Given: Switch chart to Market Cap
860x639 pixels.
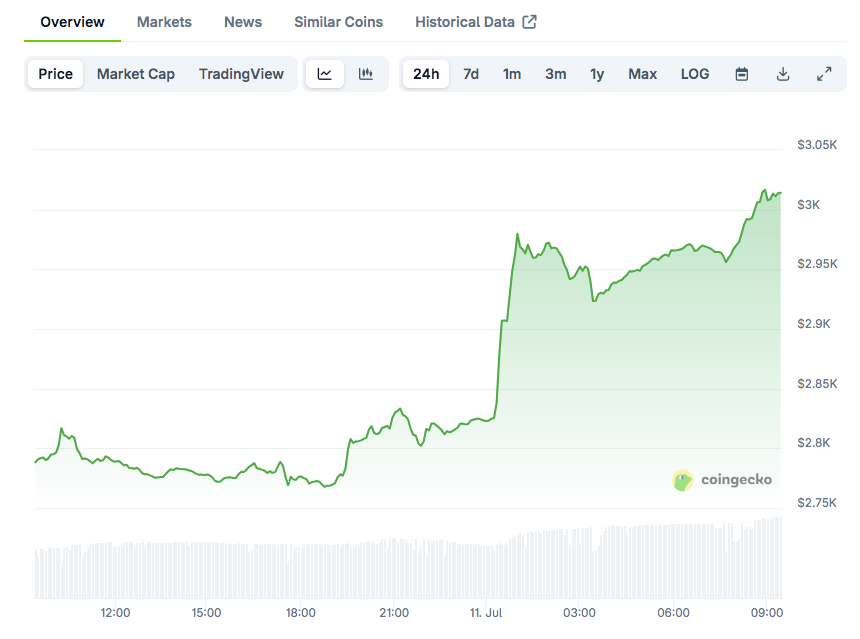Looking at the screenshot, I should (136, 74).
